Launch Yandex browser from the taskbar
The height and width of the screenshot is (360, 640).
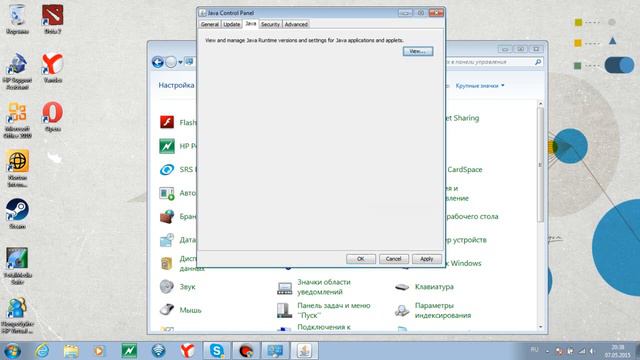pos(187,351)
